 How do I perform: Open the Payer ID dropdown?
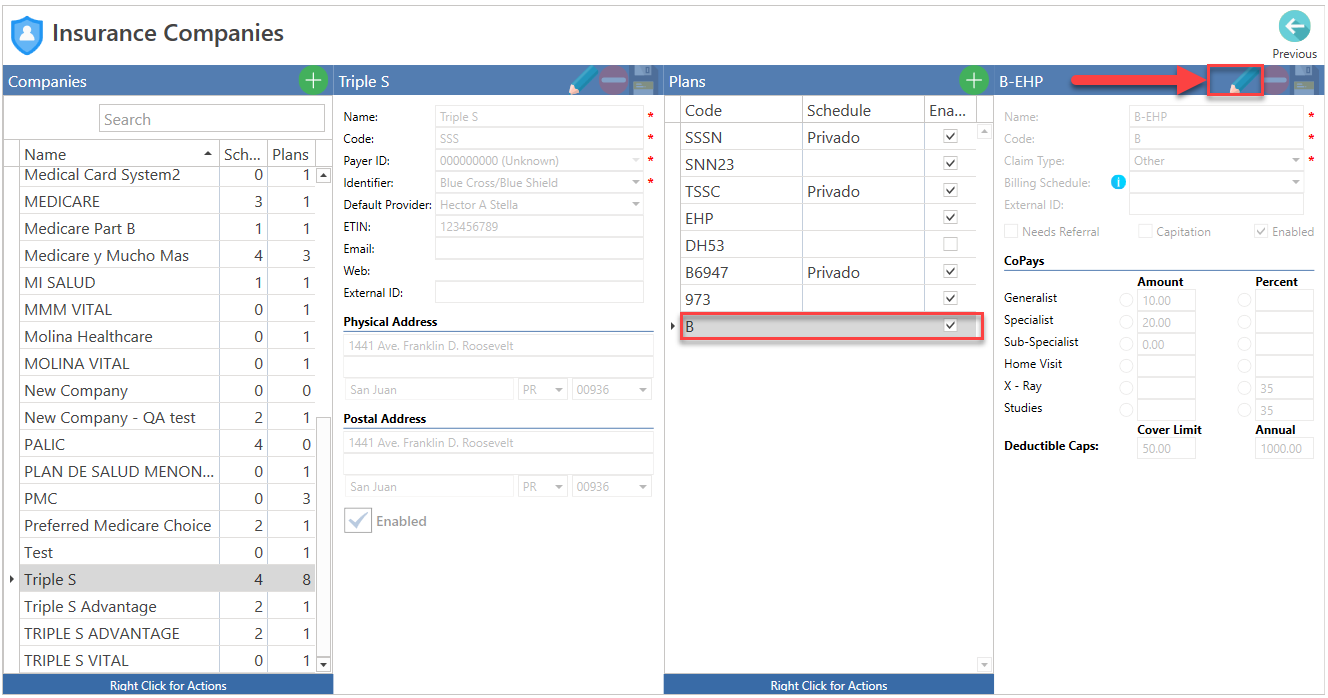(x=635, y=160)
